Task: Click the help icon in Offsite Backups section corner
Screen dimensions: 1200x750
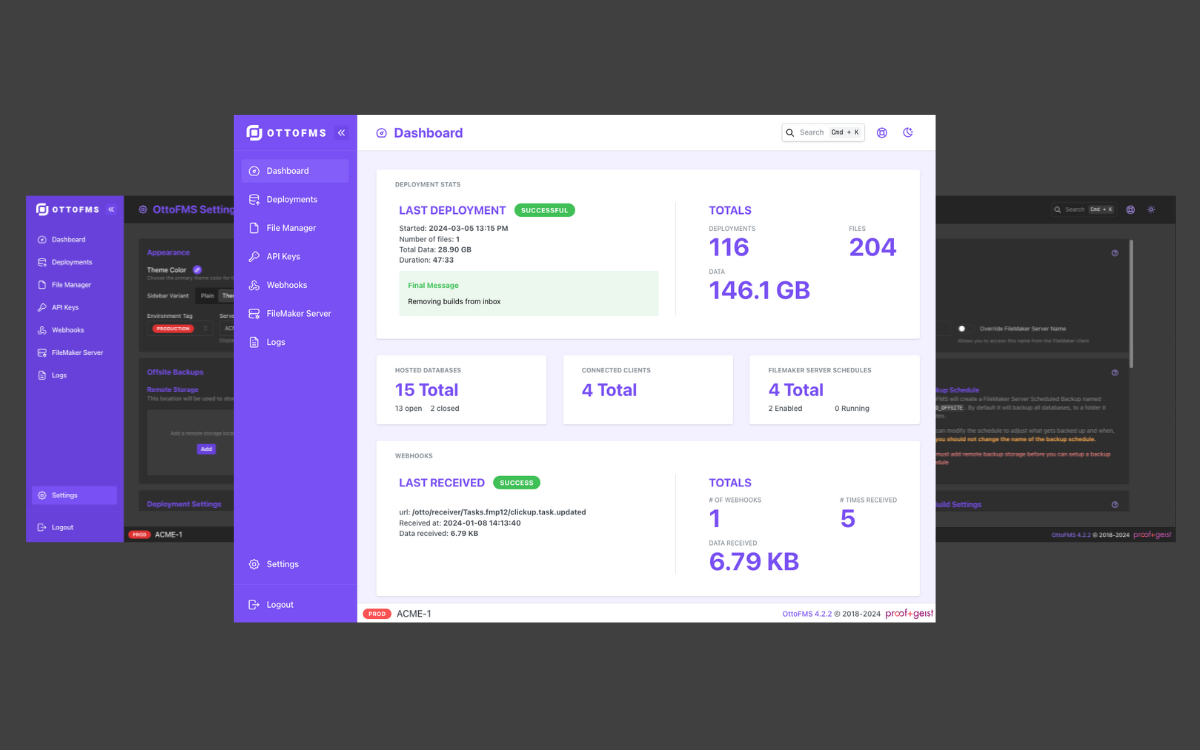Action: pyautogui.click(x=1115, y=372)
